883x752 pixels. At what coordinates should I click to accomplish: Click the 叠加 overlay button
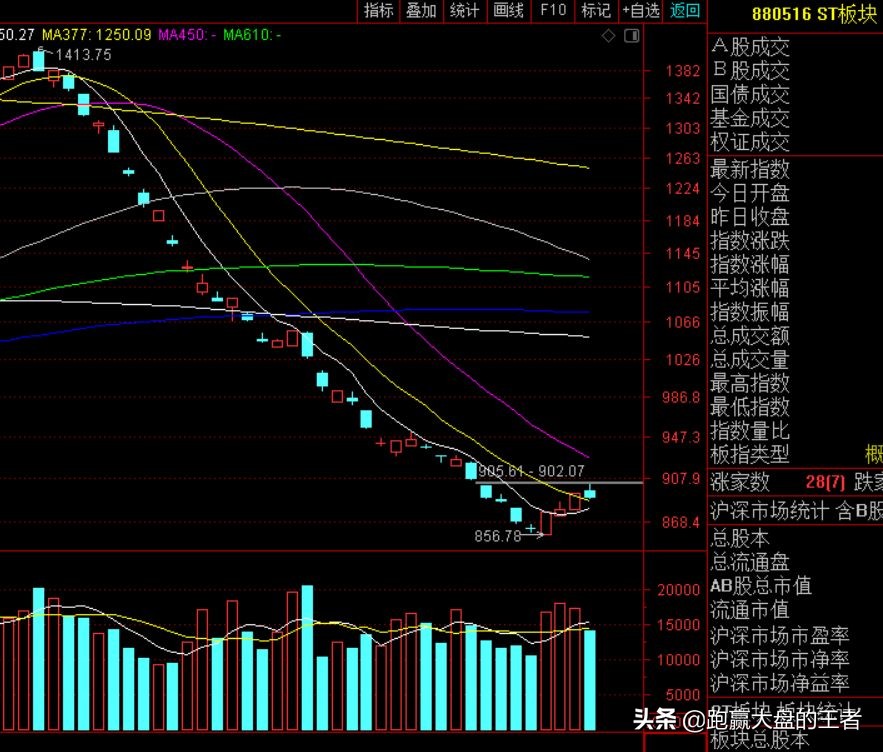[421, 11]
